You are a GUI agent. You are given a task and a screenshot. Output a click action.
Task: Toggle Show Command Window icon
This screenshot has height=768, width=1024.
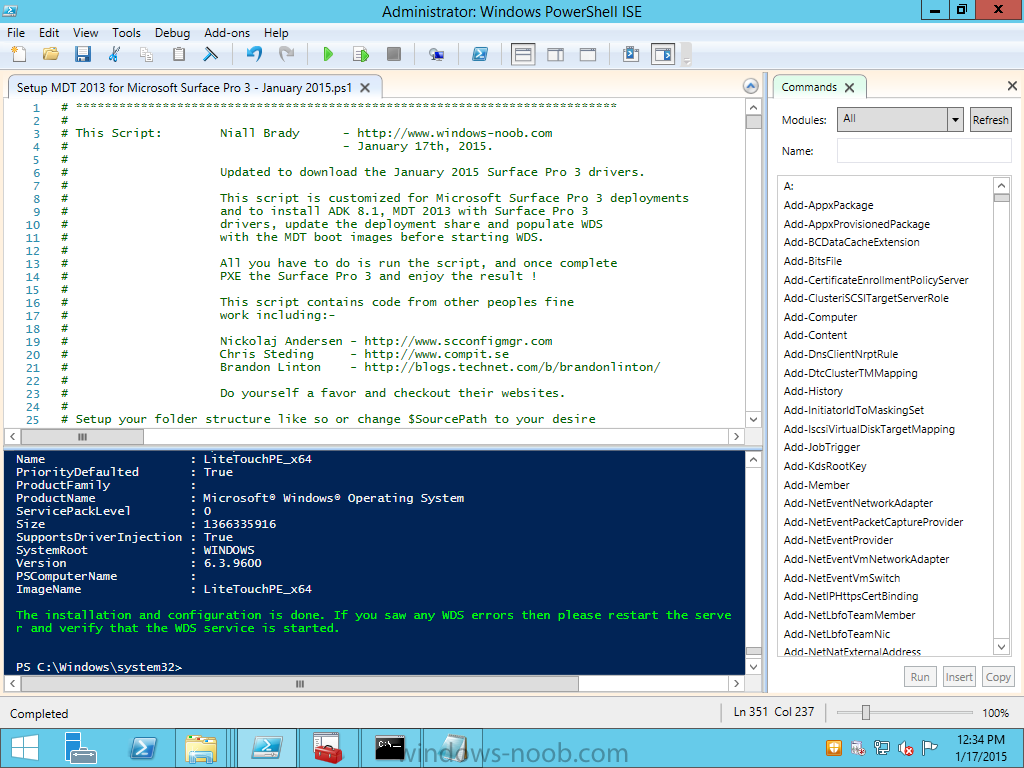[x=631, y=54]
